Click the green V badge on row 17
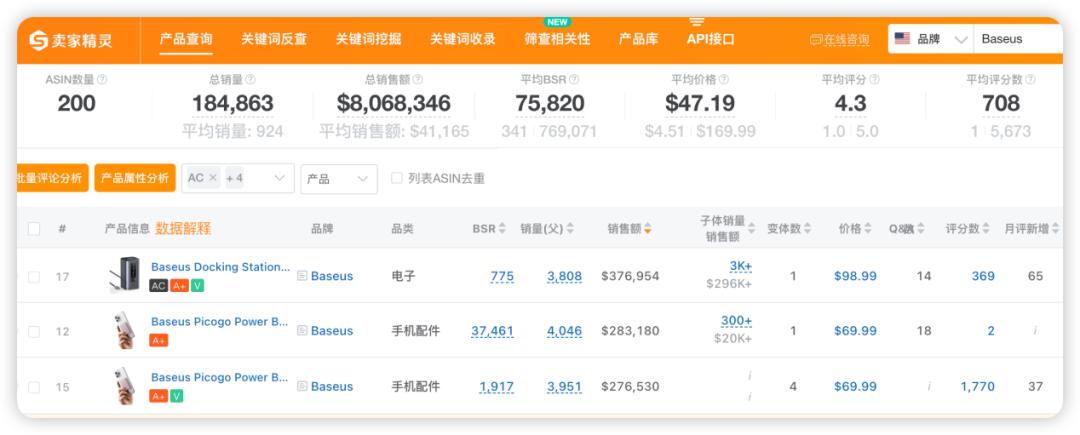 pos(197,286)
